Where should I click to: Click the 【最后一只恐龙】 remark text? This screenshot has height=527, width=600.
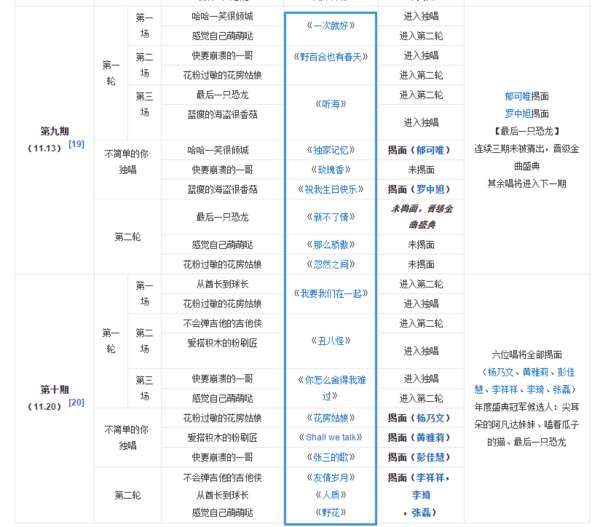tap(527, 131)
